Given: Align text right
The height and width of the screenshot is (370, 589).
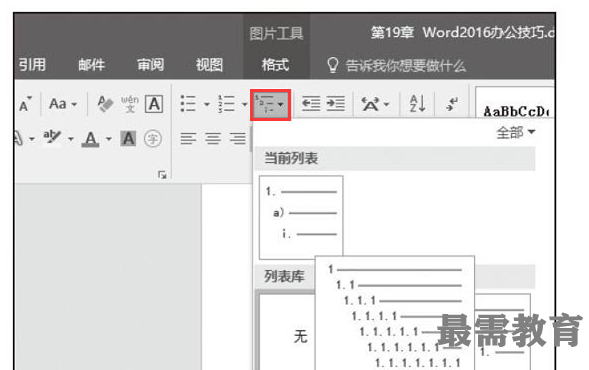Looking at the screenshot, I should pos(238,139).
